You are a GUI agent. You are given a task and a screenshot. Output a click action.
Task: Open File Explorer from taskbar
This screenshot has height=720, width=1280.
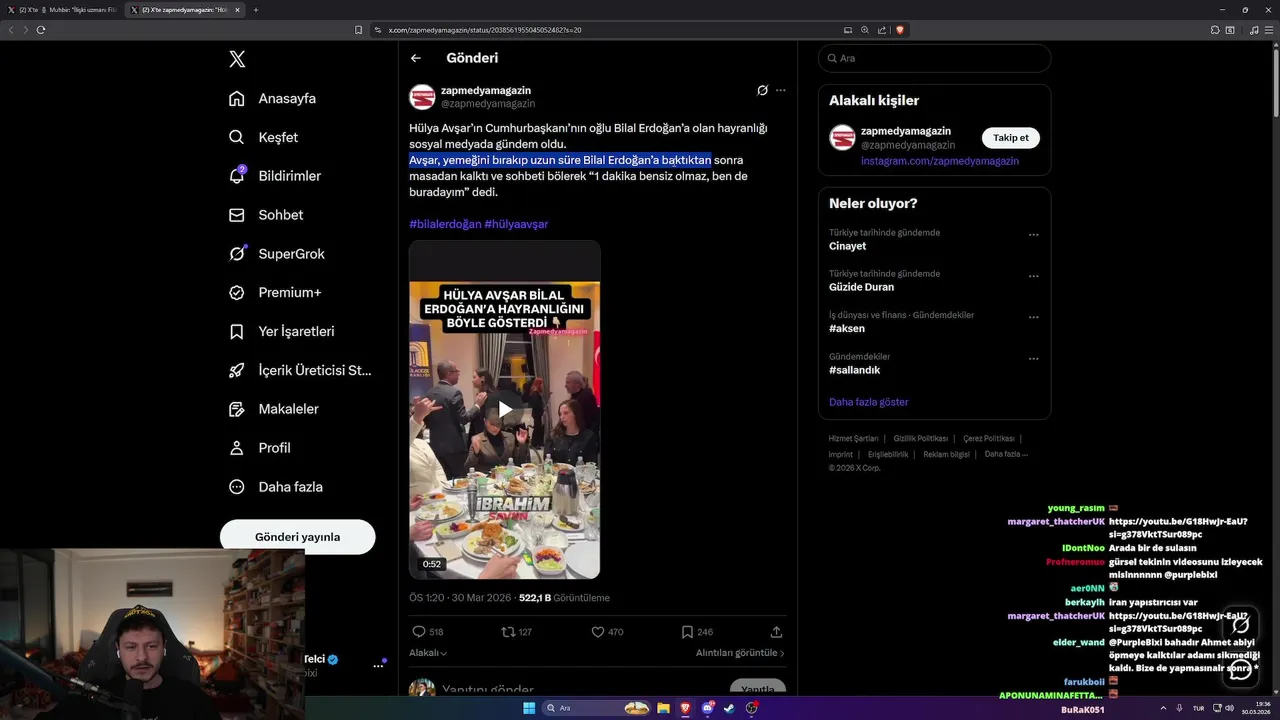click(663, 708)
